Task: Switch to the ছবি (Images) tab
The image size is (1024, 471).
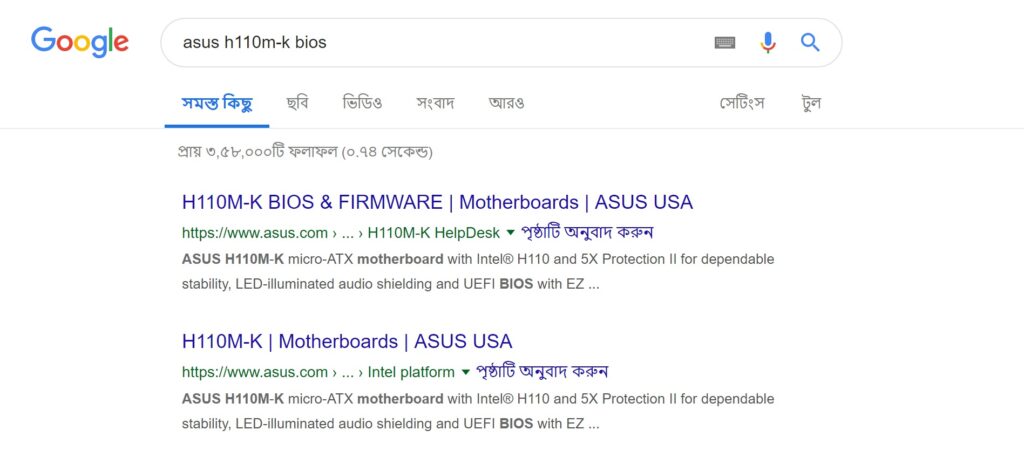Action: click(x=297, y=103)
